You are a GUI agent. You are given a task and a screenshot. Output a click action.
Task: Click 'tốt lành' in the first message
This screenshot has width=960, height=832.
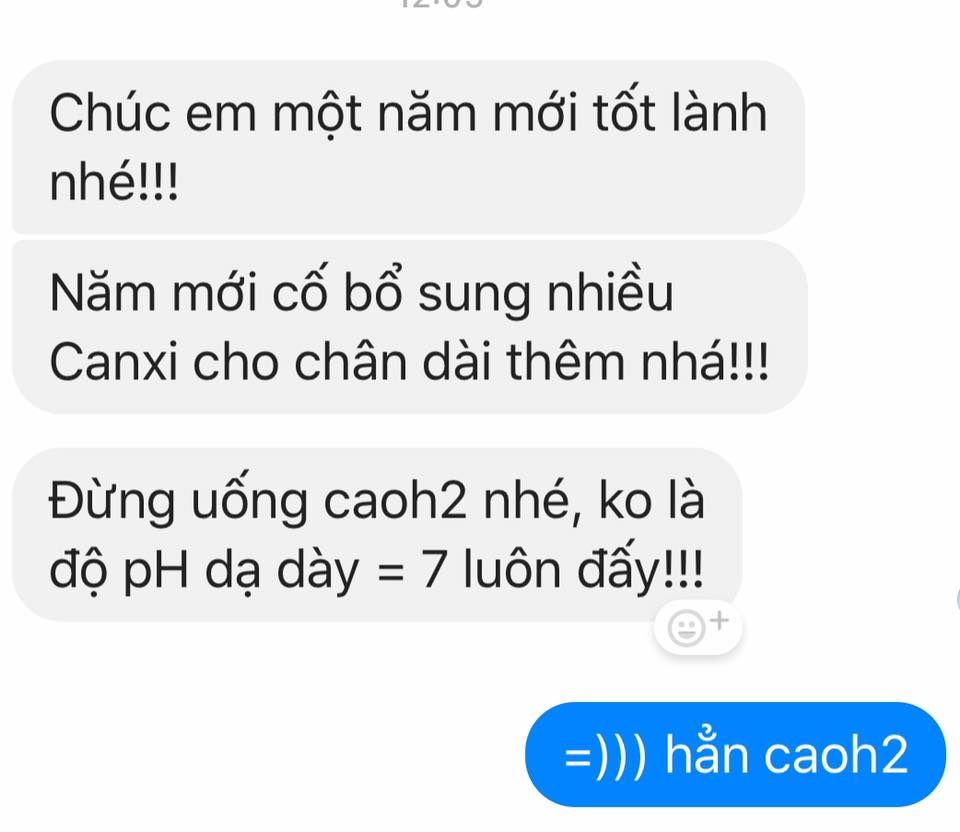680,112
